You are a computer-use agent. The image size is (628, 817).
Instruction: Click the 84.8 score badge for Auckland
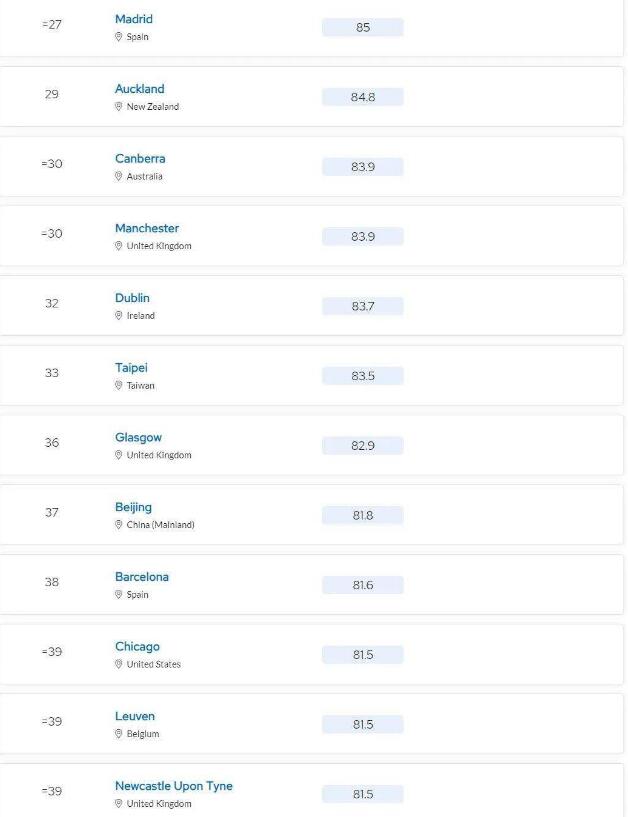pyautogui.click(x=363, y=97)
